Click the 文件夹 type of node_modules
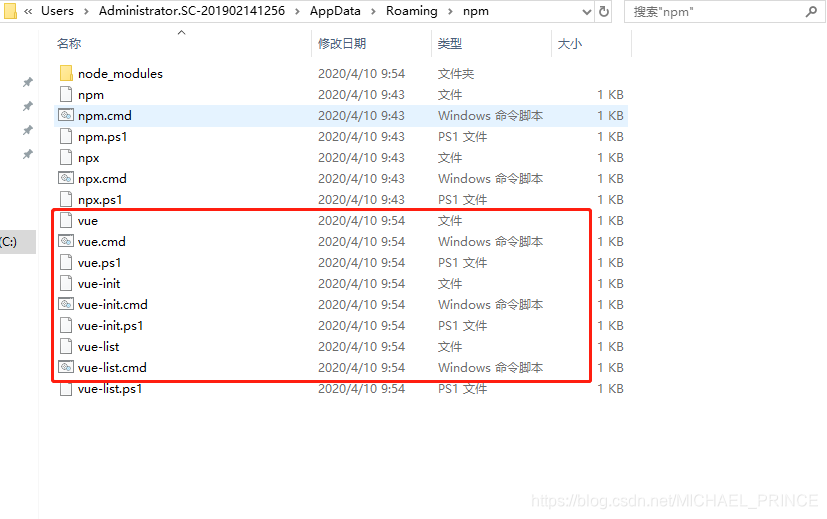The height and width of the screenshot is (519, 827). (x=456, y=73)
